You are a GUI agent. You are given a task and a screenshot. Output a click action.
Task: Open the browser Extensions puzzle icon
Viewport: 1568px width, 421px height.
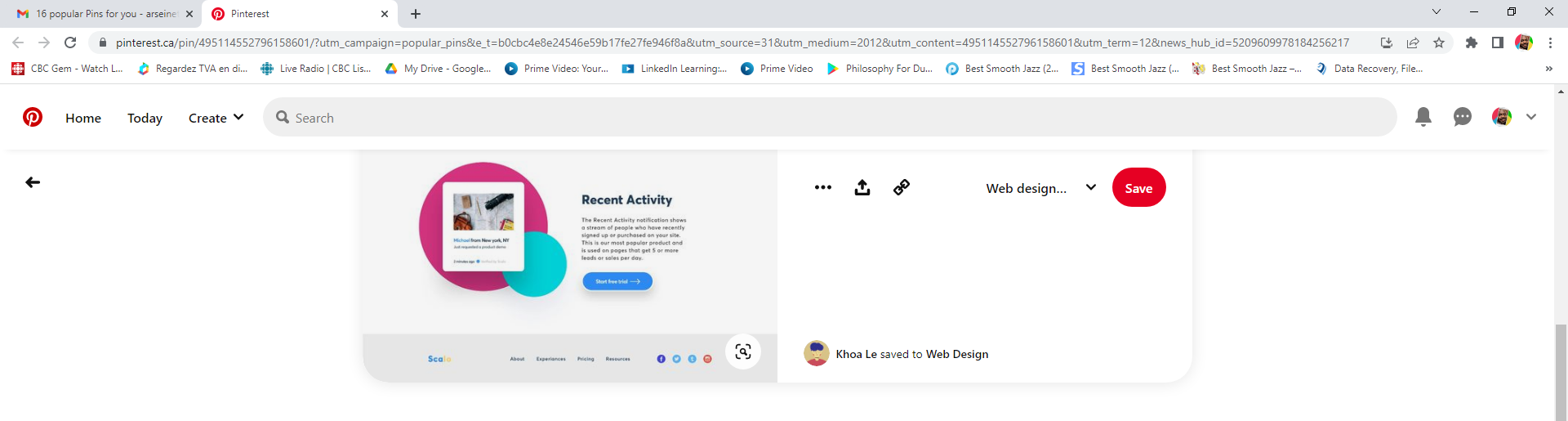(1471, 43)
